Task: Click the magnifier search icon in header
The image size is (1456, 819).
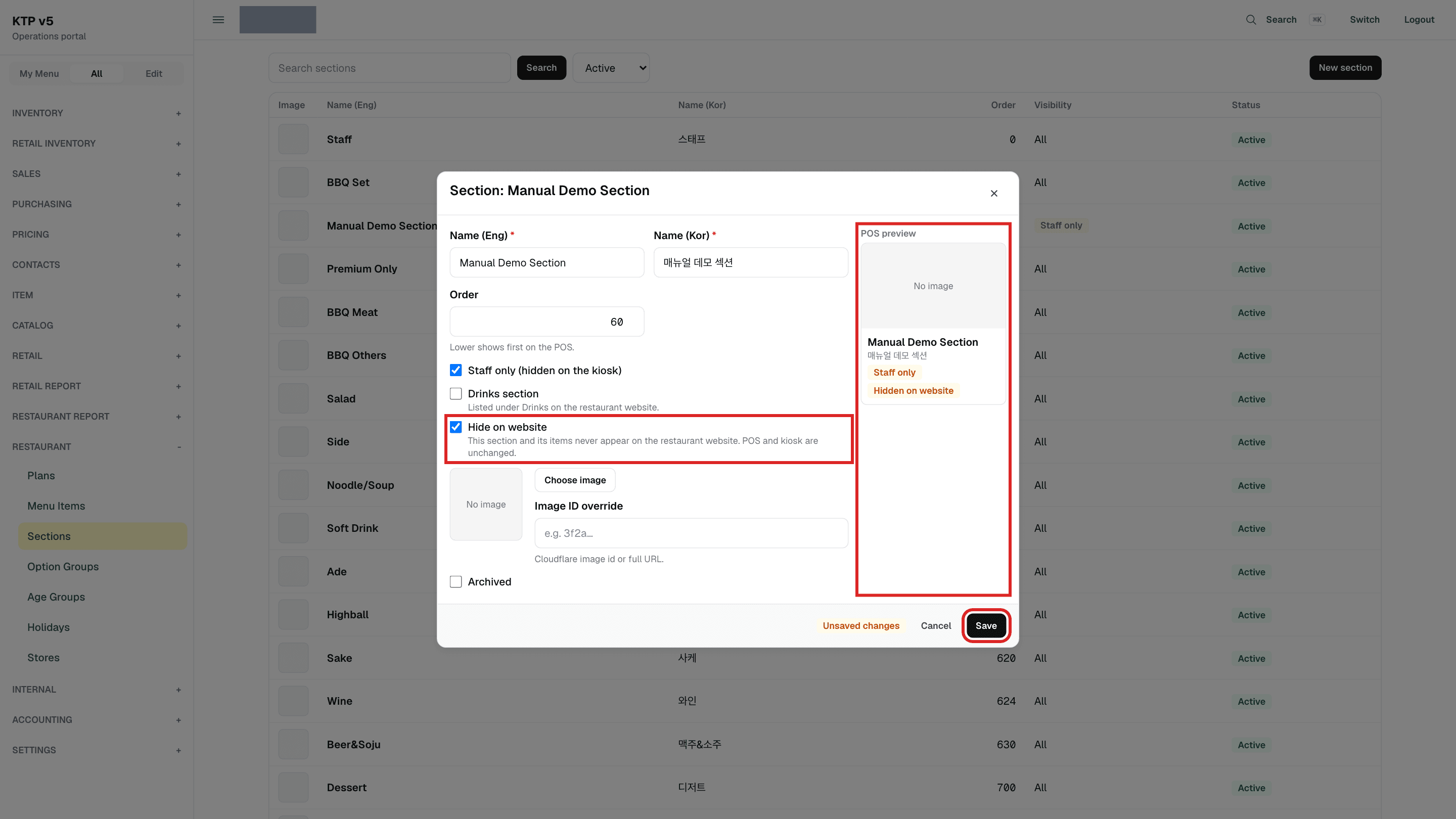Action: point(1251,20)
